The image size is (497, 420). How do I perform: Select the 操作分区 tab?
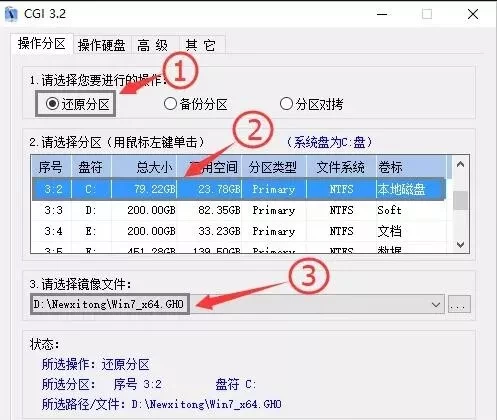[42, 43]
